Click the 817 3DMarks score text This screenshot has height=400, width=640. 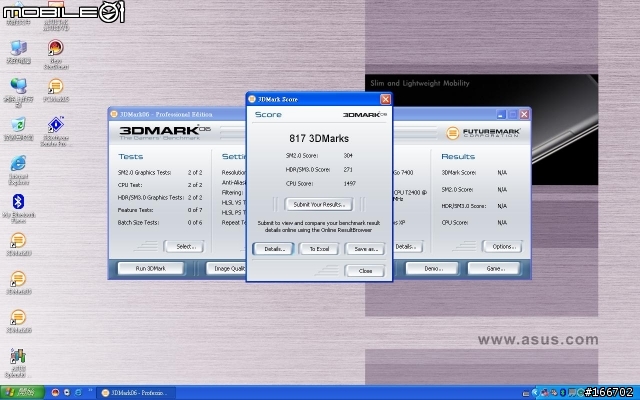click(319, 139)
